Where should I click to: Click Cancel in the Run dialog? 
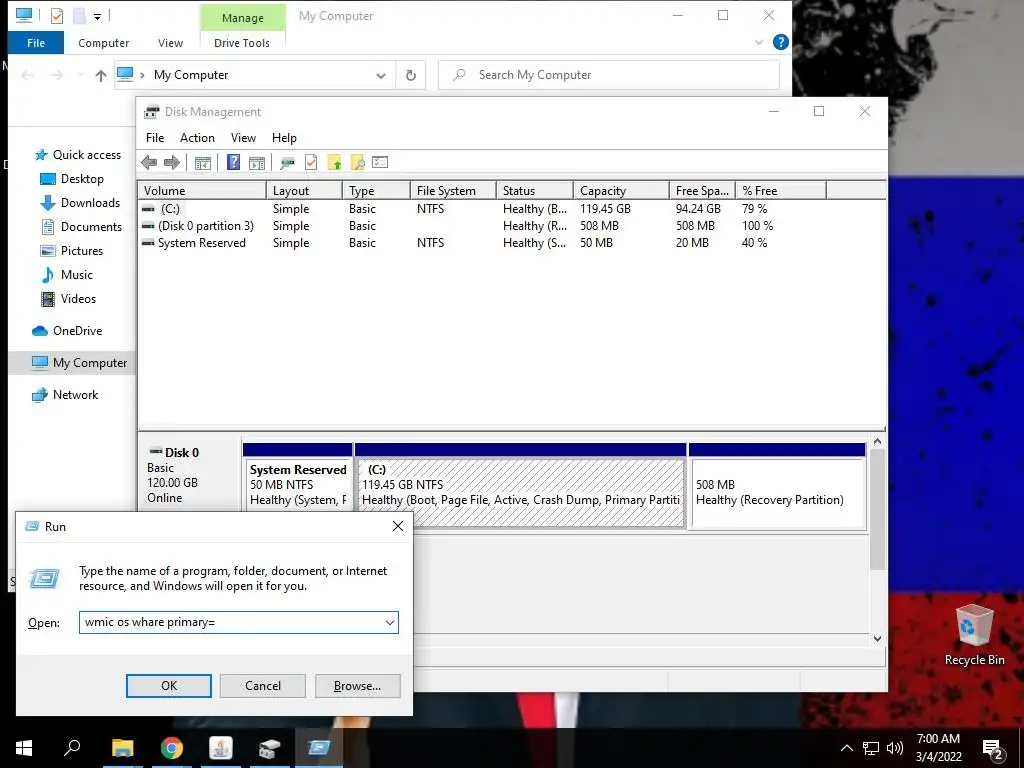pos(263,686)
